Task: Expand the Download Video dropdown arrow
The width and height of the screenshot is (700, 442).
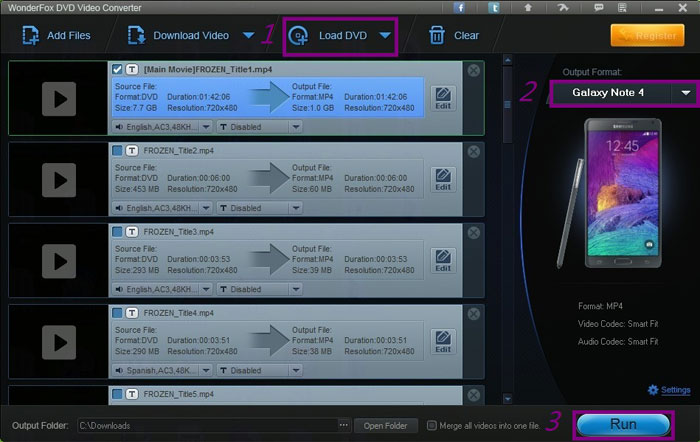Action: (249, 35)
